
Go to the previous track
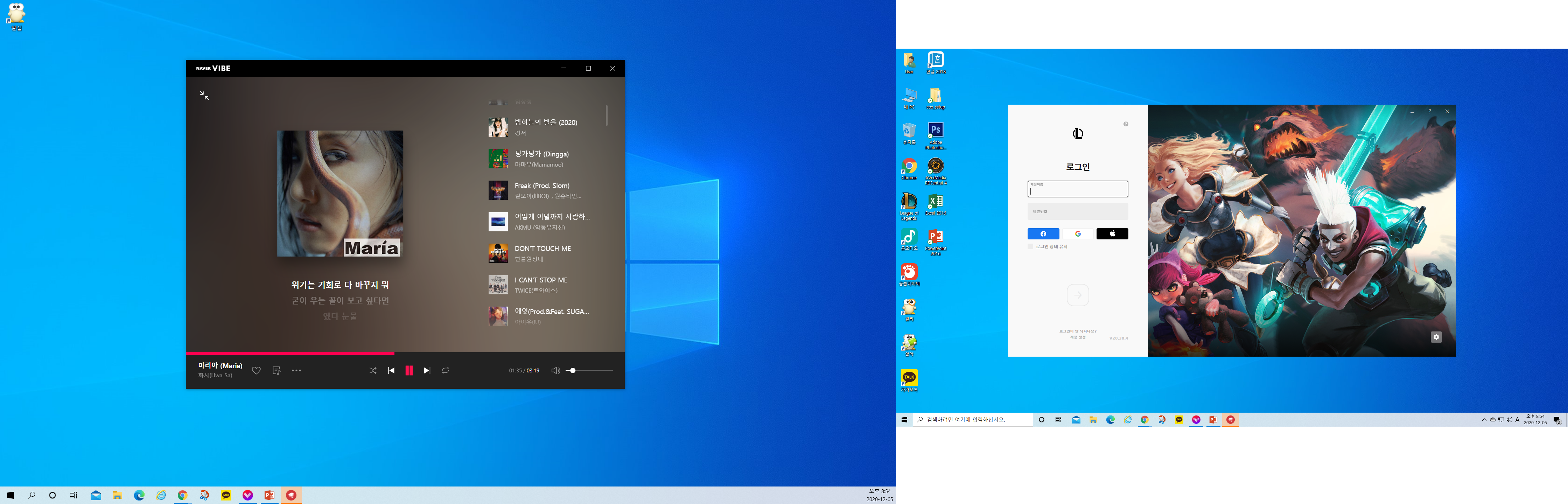[x=391, y=371]
